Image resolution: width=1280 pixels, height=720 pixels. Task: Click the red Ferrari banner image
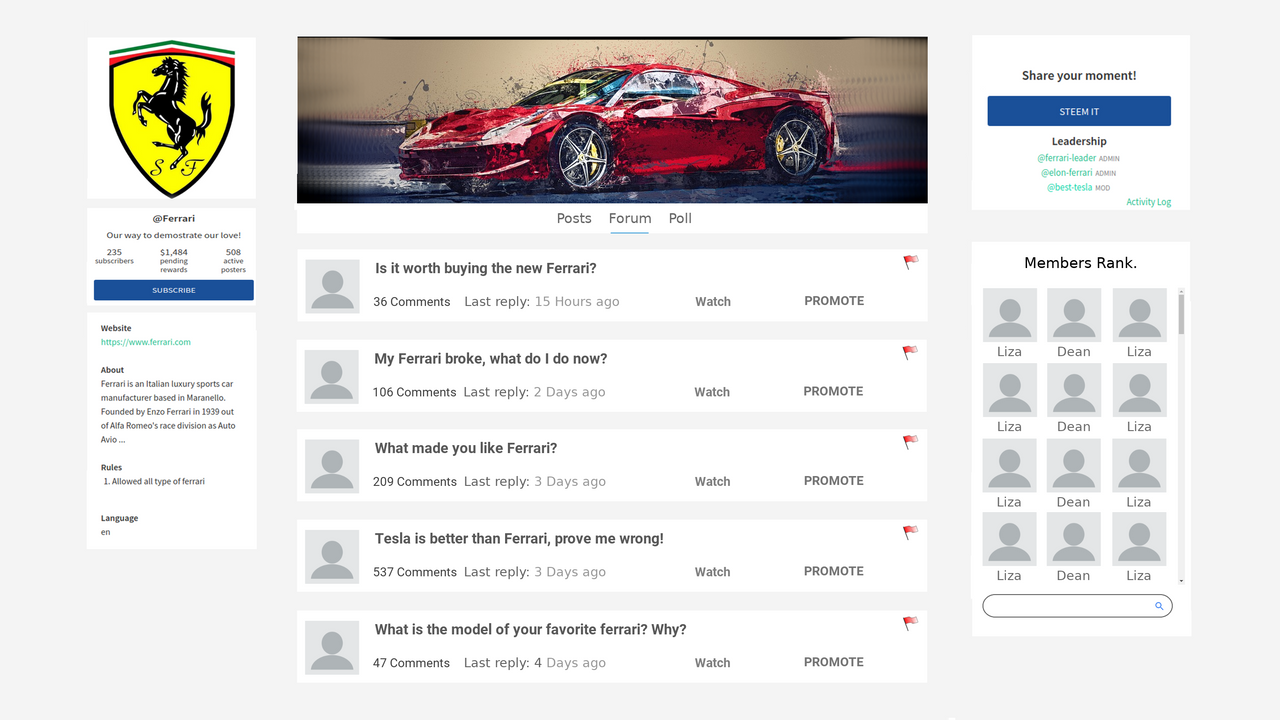tap(612, 120)
